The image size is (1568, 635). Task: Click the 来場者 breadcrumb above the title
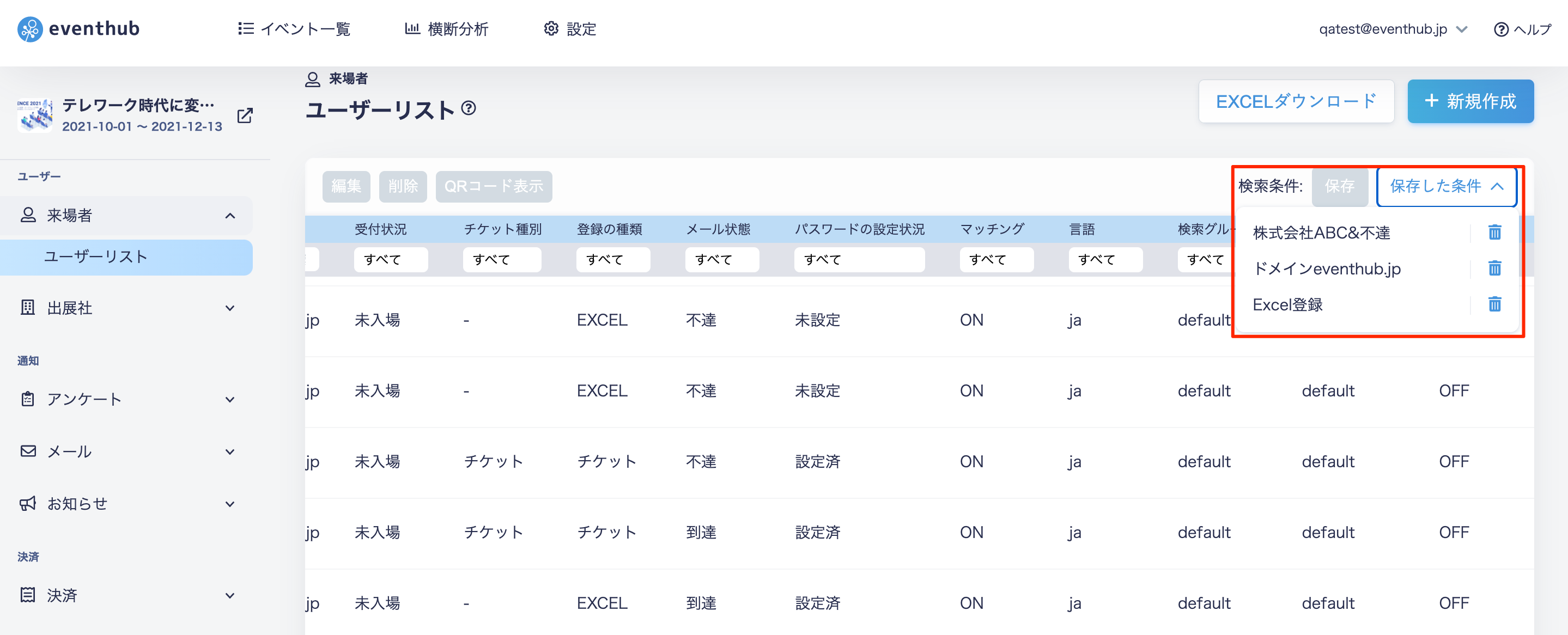337,78
